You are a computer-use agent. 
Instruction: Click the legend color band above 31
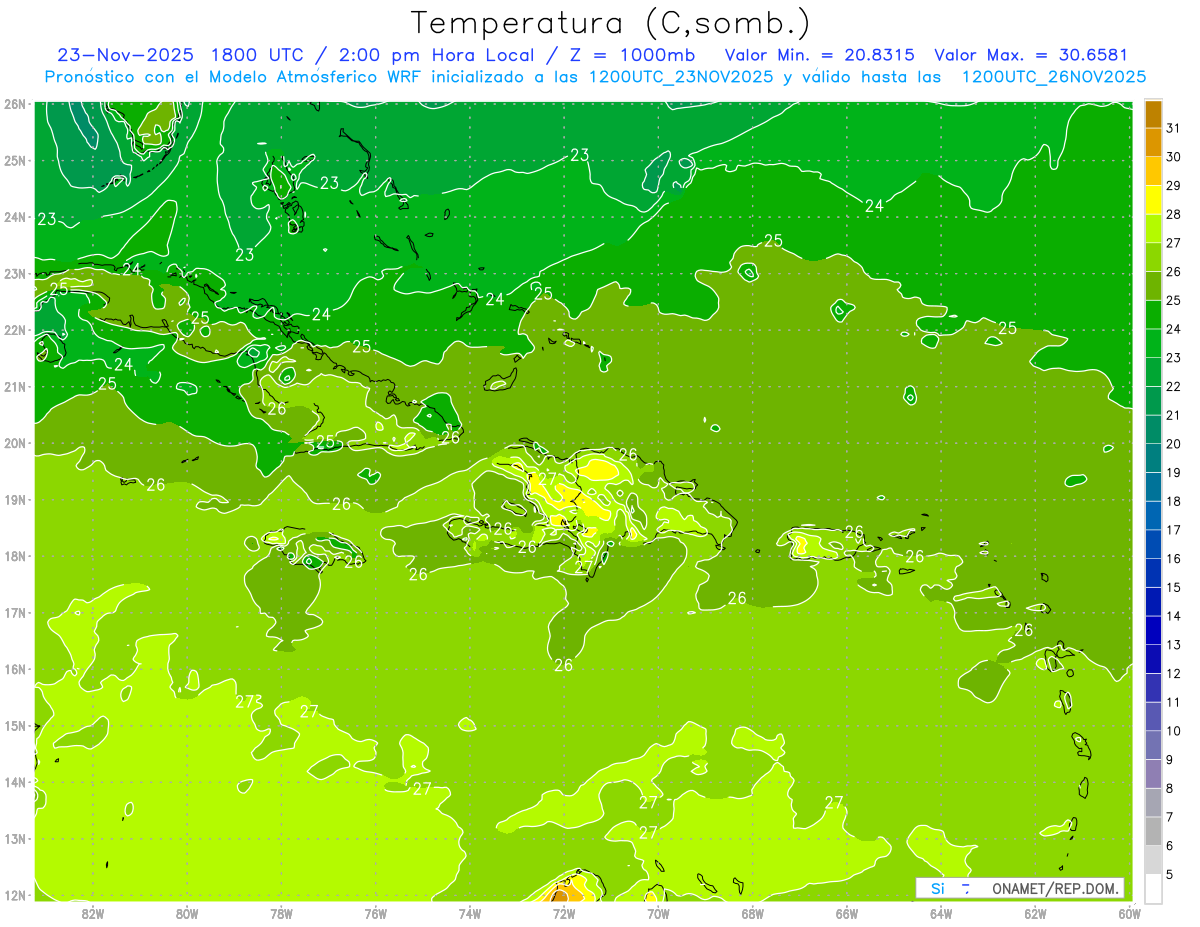1153,115
